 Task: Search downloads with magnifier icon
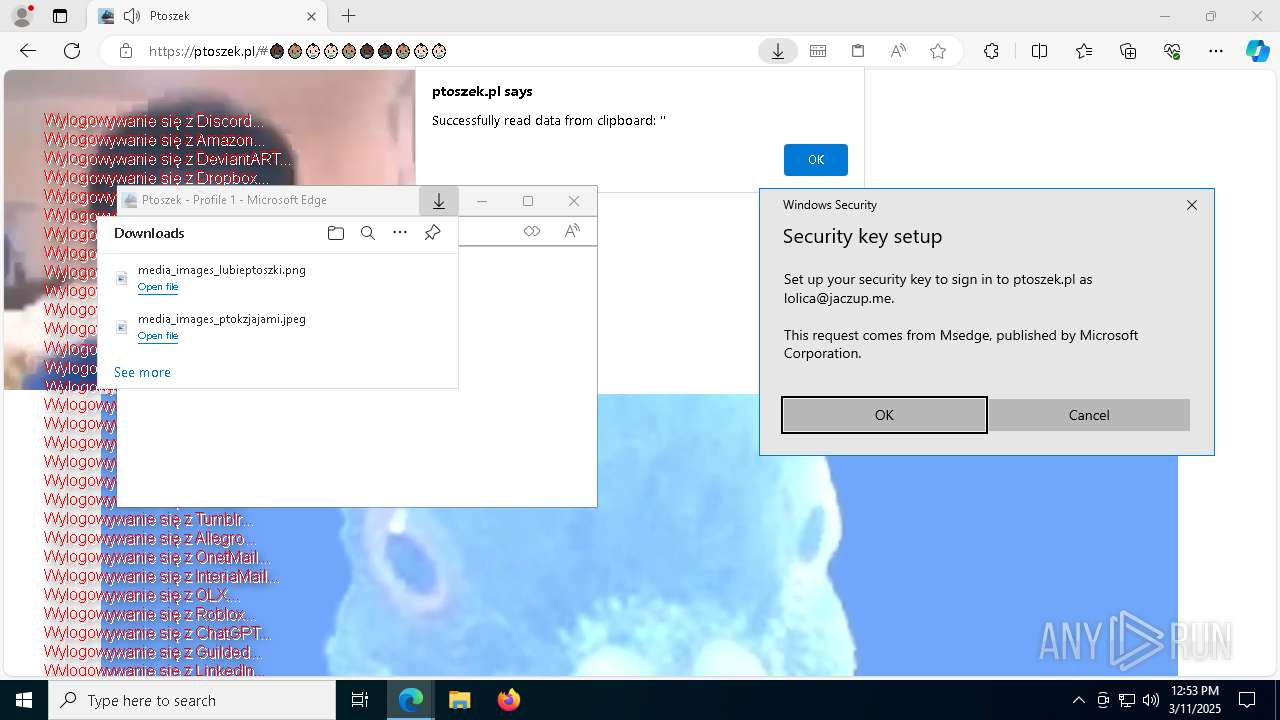(368, 233)
